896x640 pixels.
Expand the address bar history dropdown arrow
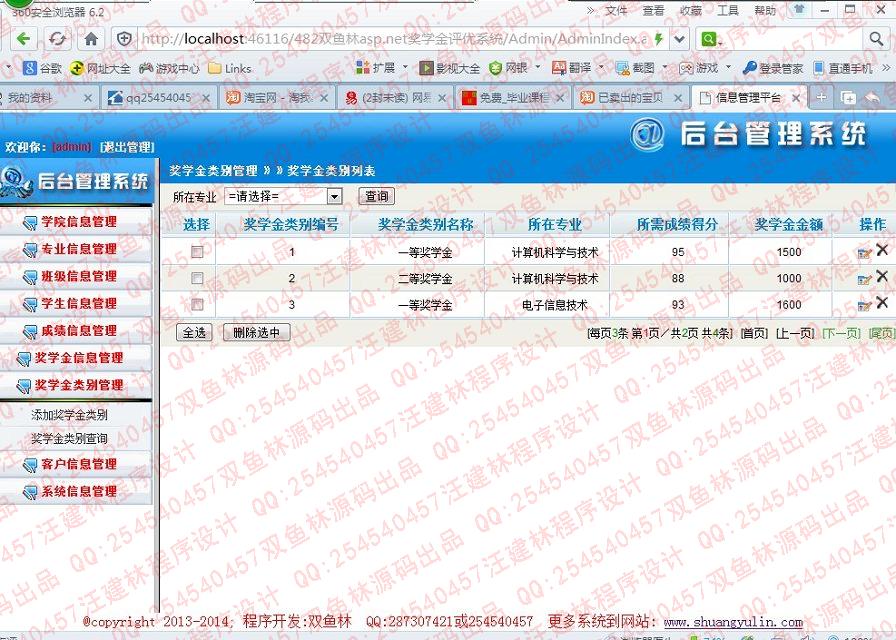click(679, 39)
